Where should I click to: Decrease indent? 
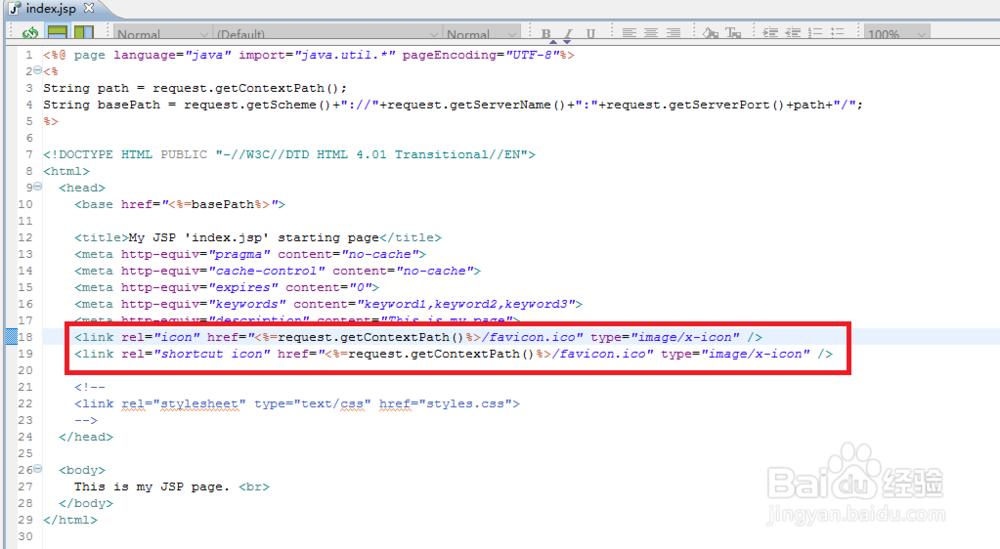793,33
